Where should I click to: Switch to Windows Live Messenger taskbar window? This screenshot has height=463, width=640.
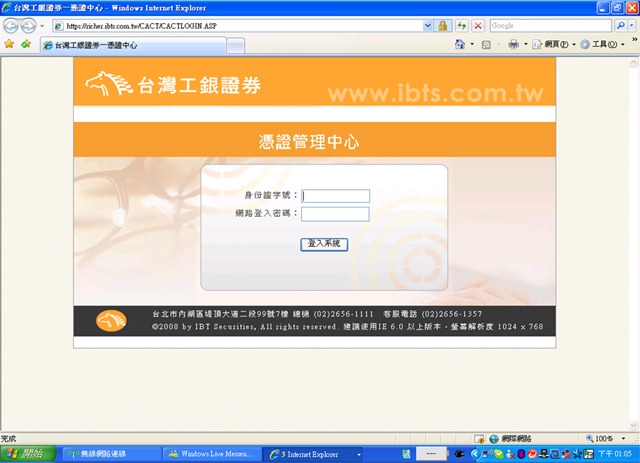(x=212, y=454)
